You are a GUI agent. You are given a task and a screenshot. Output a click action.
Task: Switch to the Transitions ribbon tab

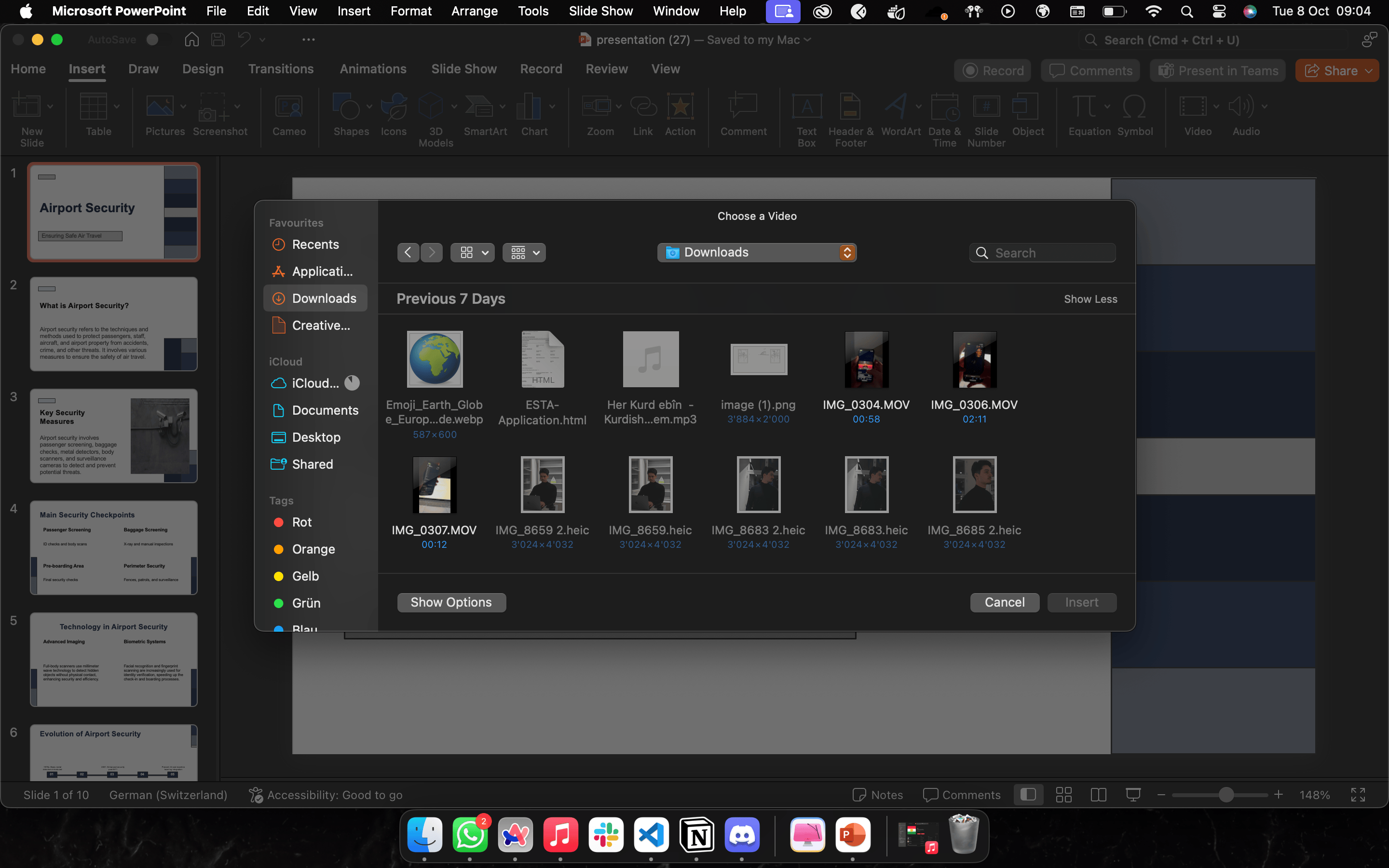(281, 69)
